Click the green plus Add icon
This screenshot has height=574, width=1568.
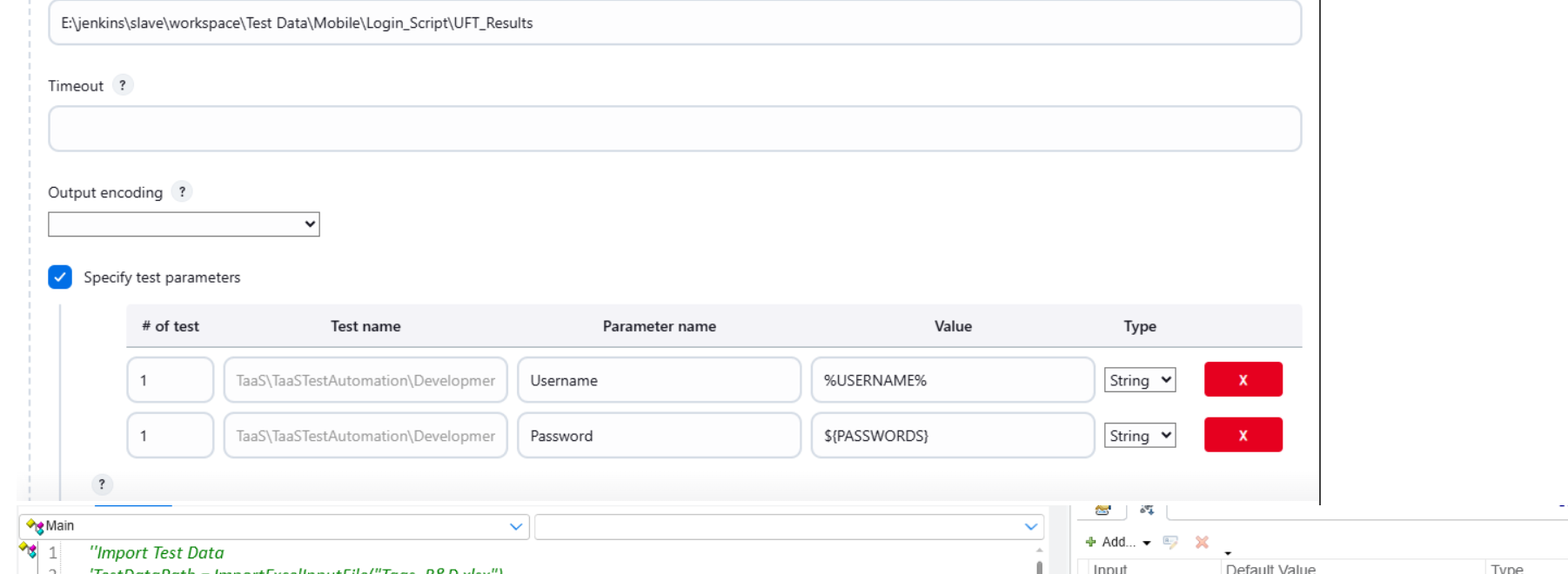[1090, 542]
